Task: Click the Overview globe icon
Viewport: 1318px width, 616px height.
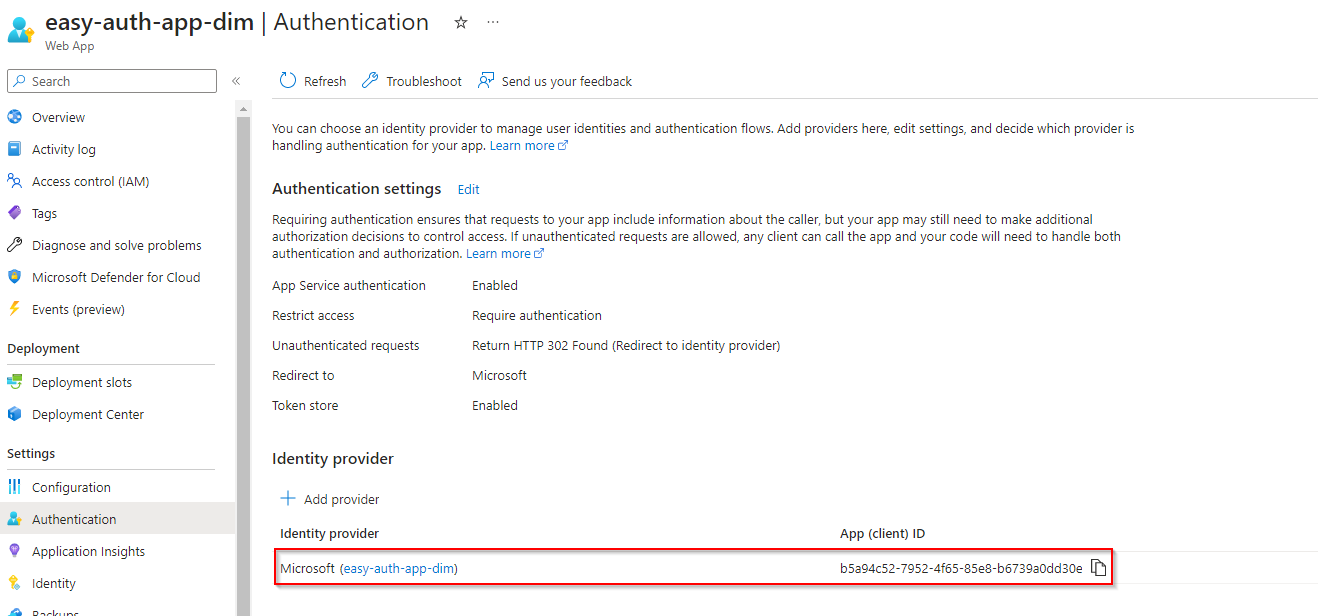Action: pyautogui.click(x=14, y=117)
